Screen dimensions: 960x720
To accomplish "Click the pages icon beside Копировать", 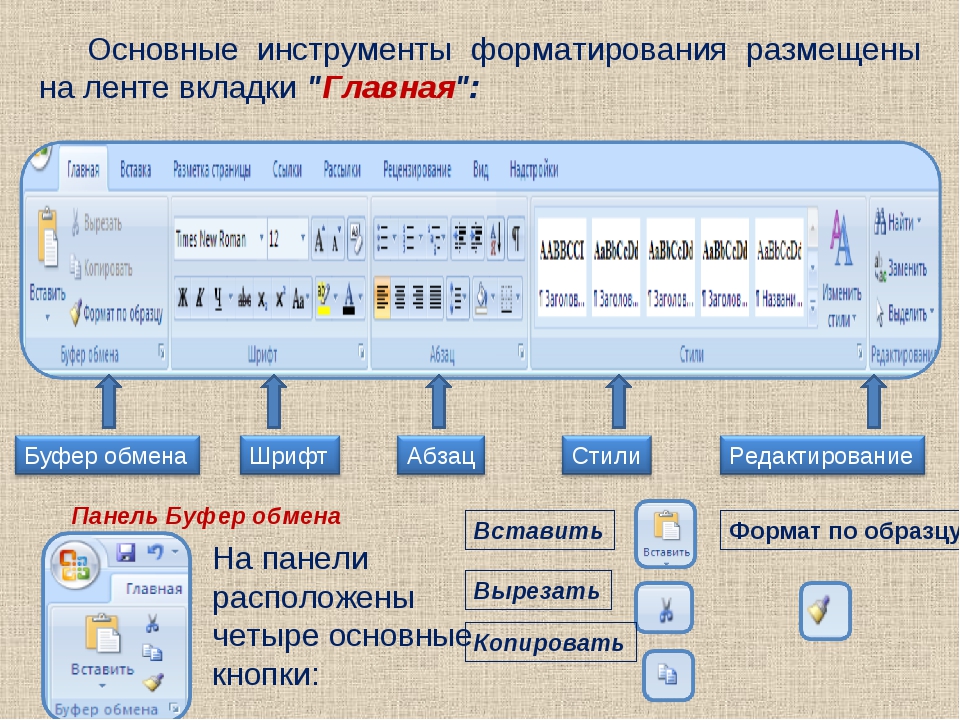I will (75, 268).
